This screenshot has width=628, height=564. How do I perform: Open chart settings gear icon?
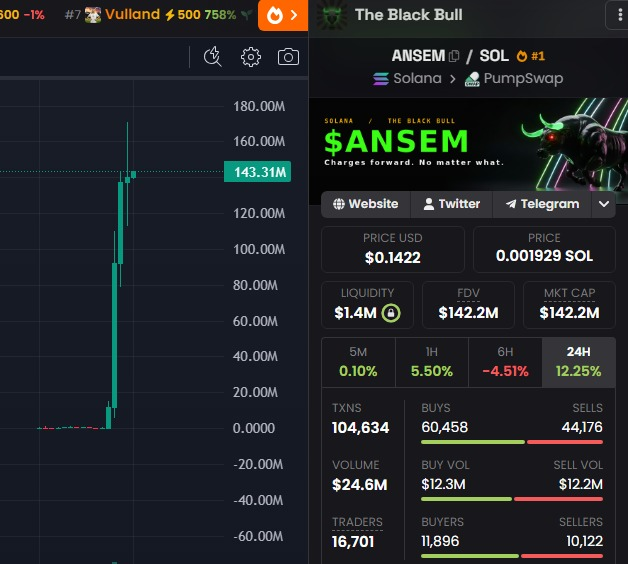tap(251, 57)
